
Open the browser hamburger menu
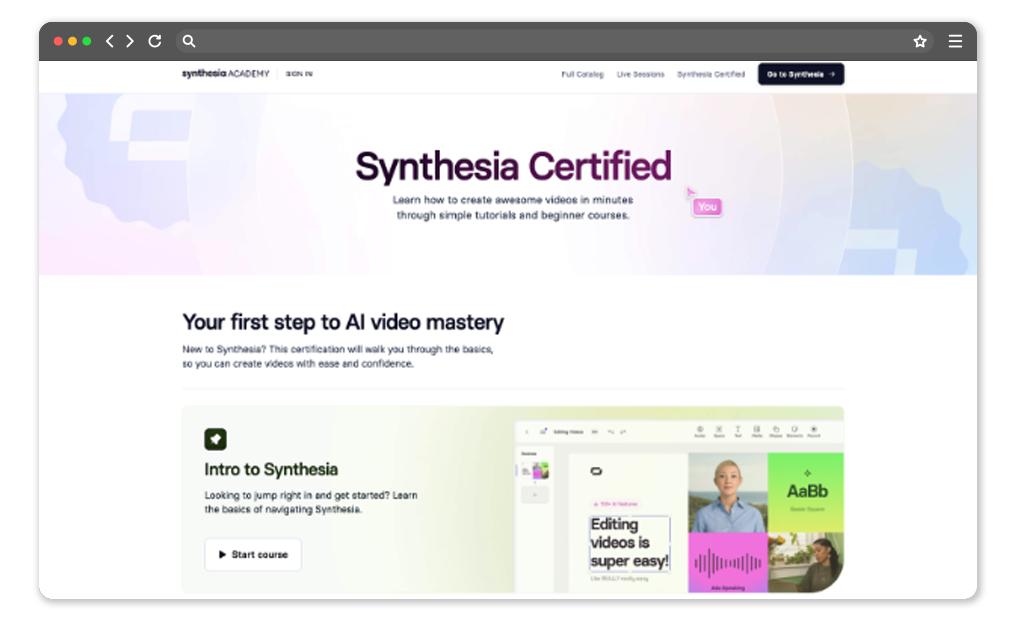(x=955, y=41)
